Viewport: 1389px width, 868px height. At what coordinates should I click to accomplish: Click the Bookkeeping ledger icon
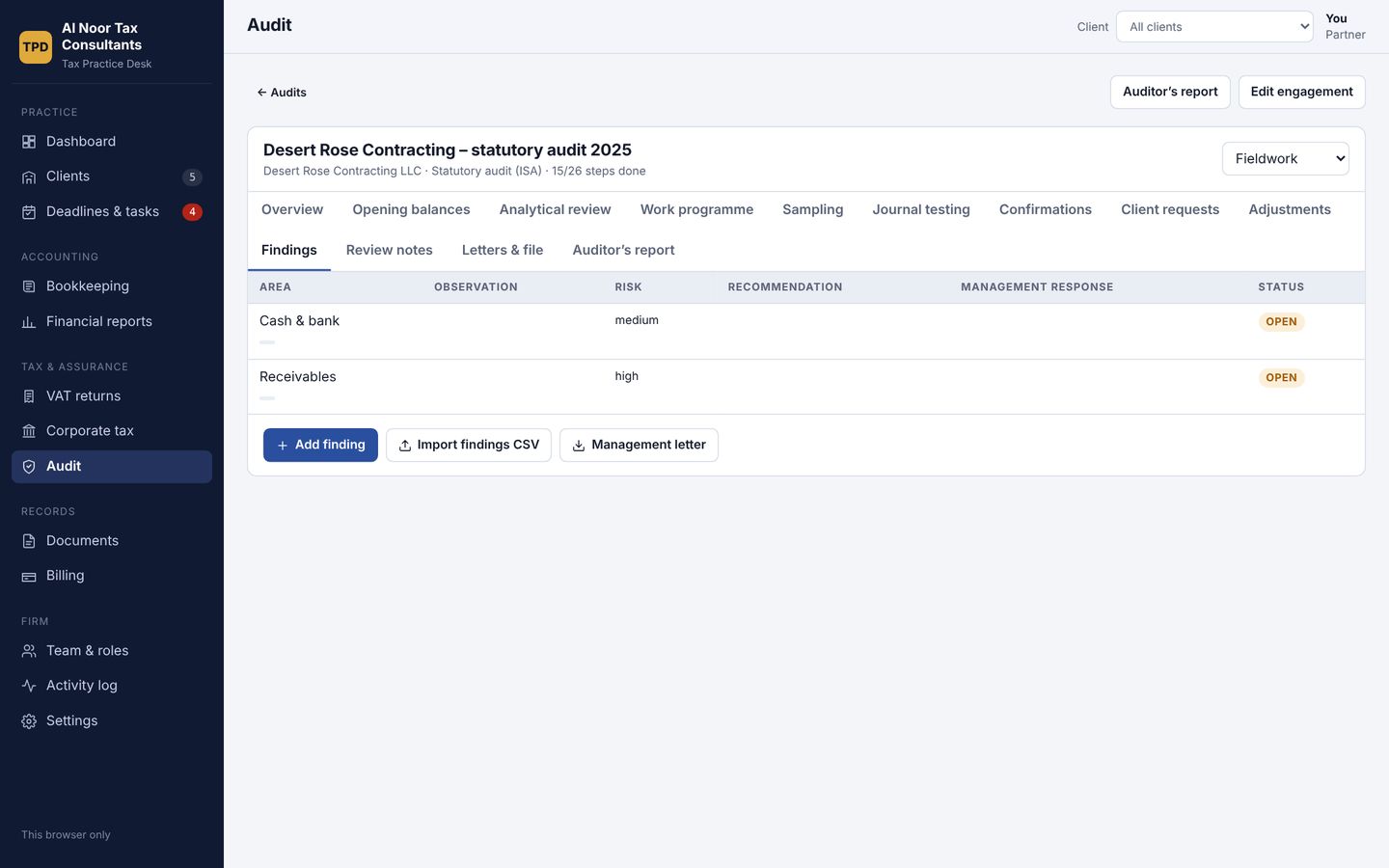click(29, 286)
